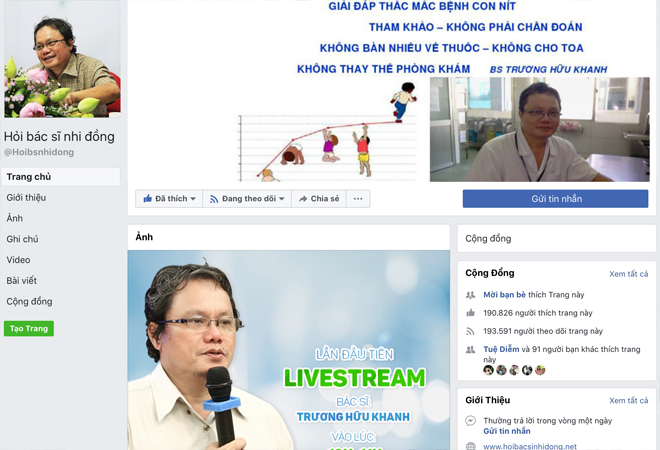Click the globe website icon
Viewport: 660px width, 450px height.
[471, 446]
